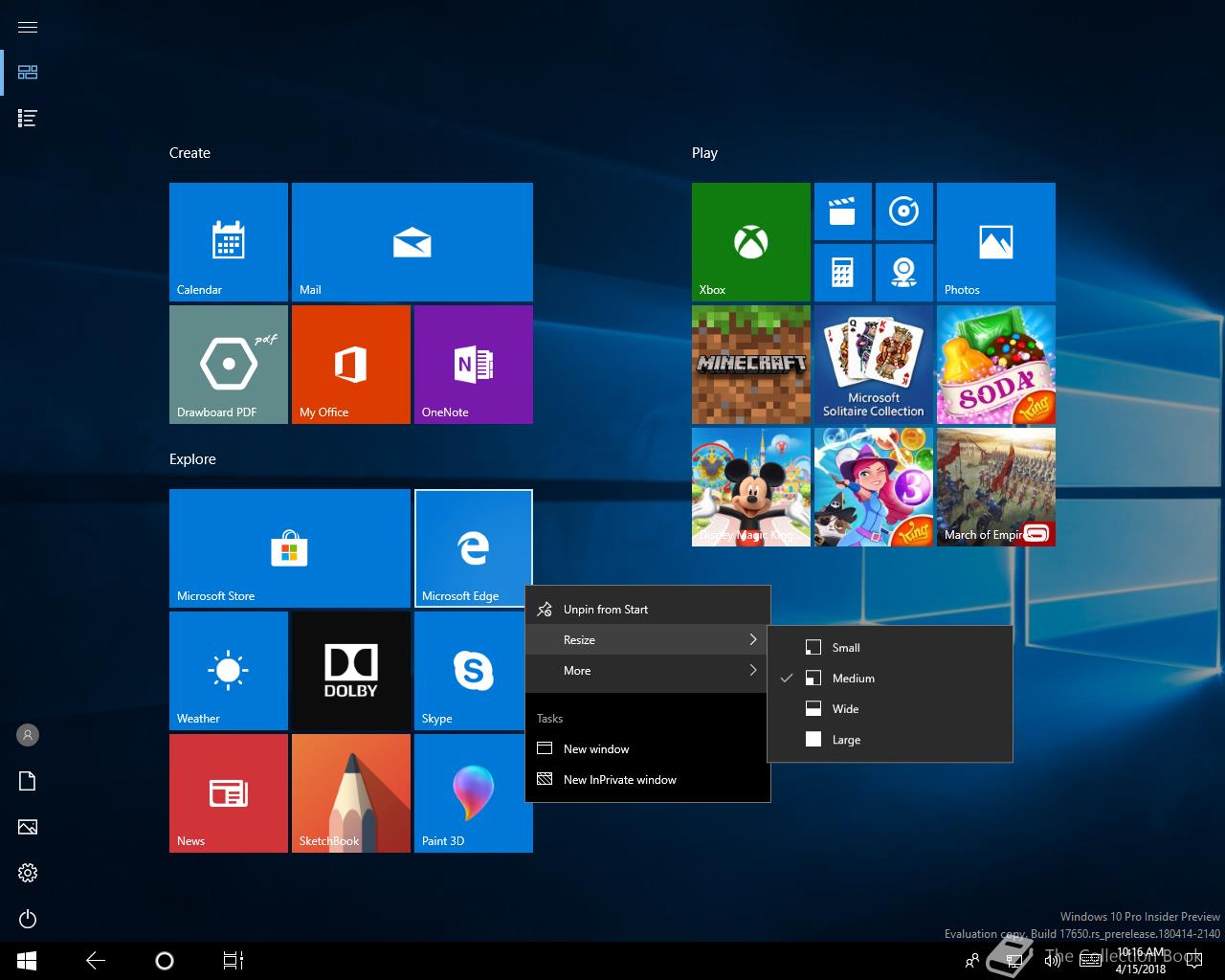Open the Groove Music small tile

click(x=903, y=212)
